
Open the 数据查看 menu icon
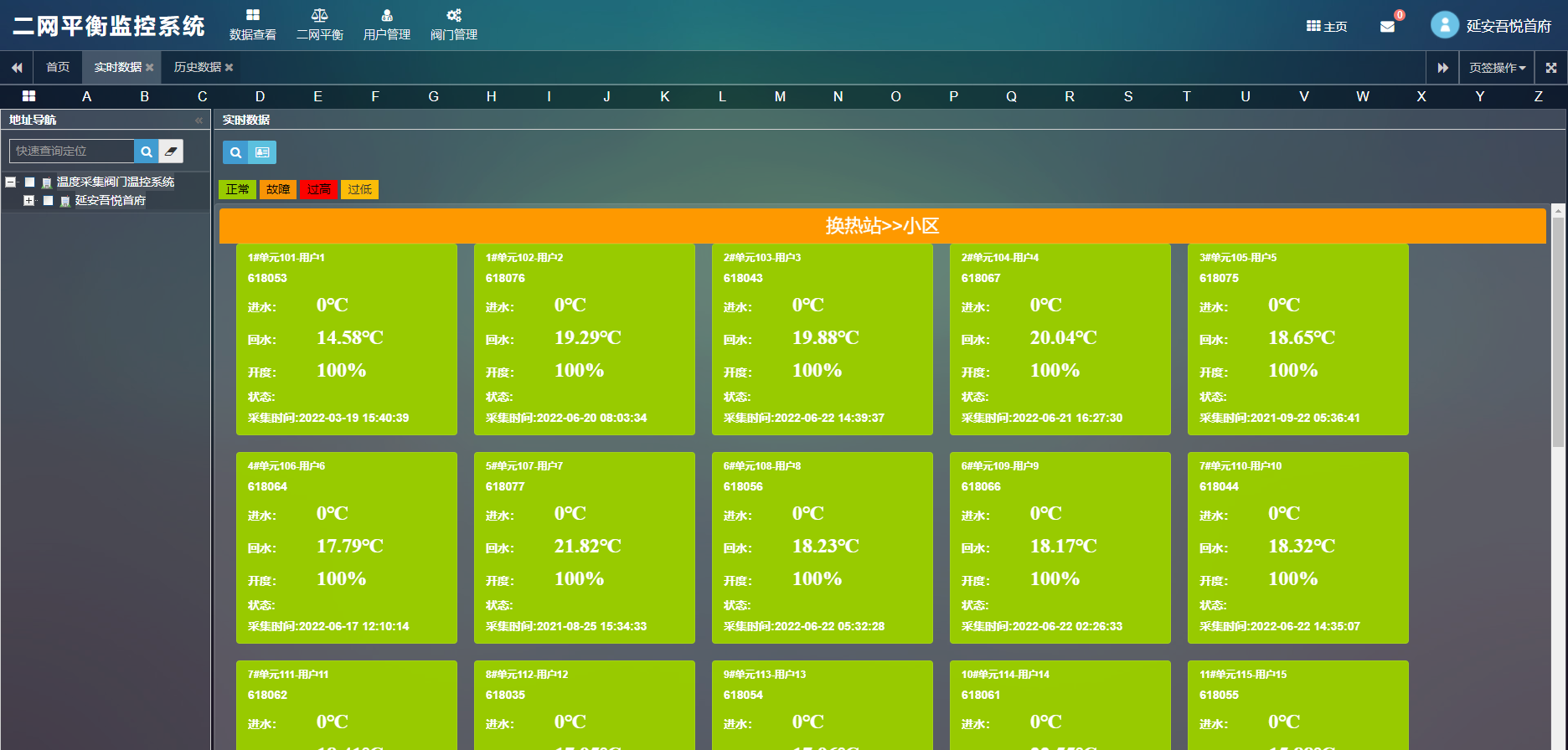[x=252, y=15]
